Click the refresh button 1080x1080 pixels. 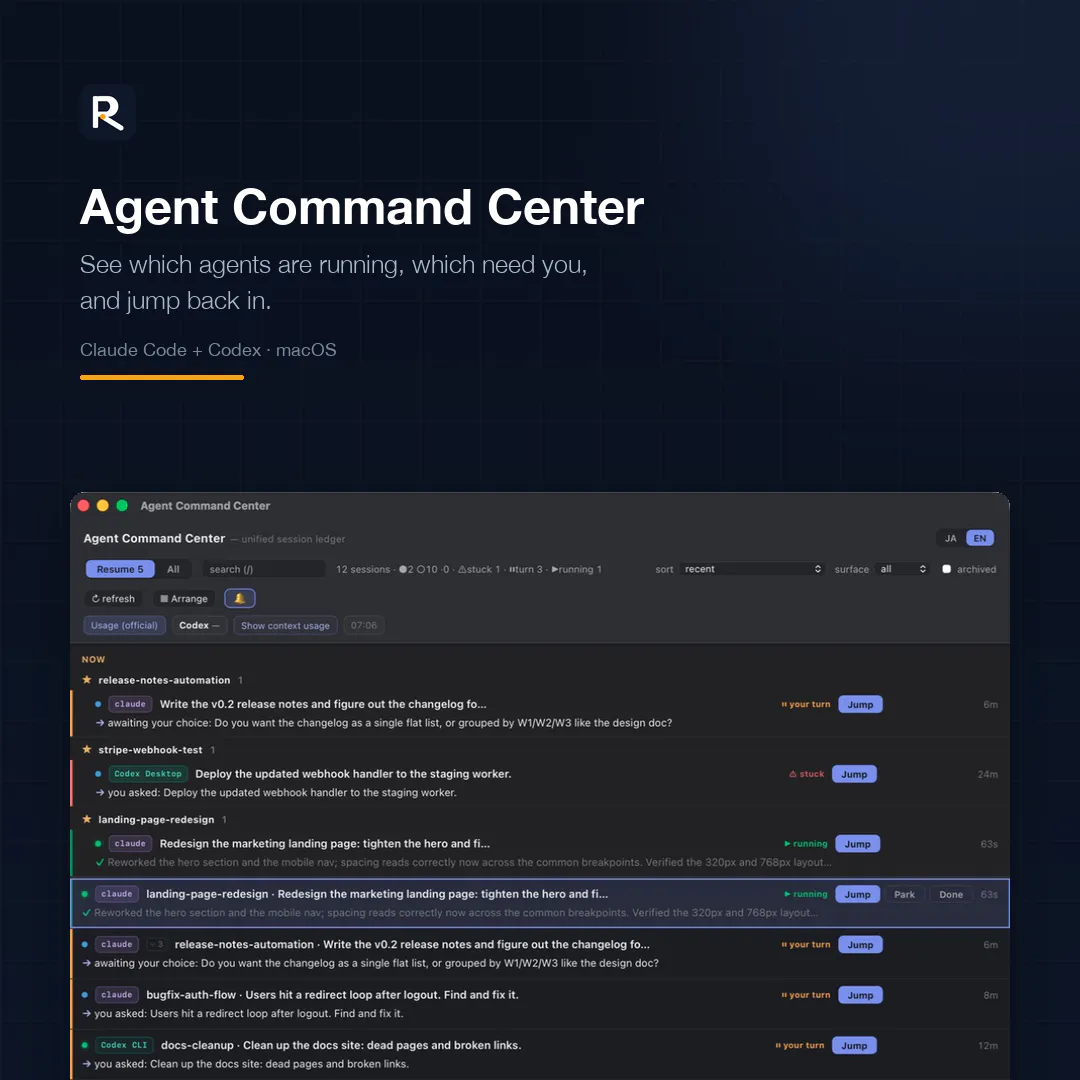coord(114,599)
